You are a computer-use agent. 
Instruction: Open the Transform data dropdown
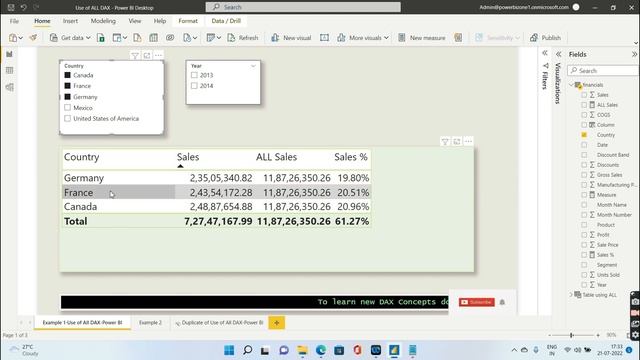(214, 38)
